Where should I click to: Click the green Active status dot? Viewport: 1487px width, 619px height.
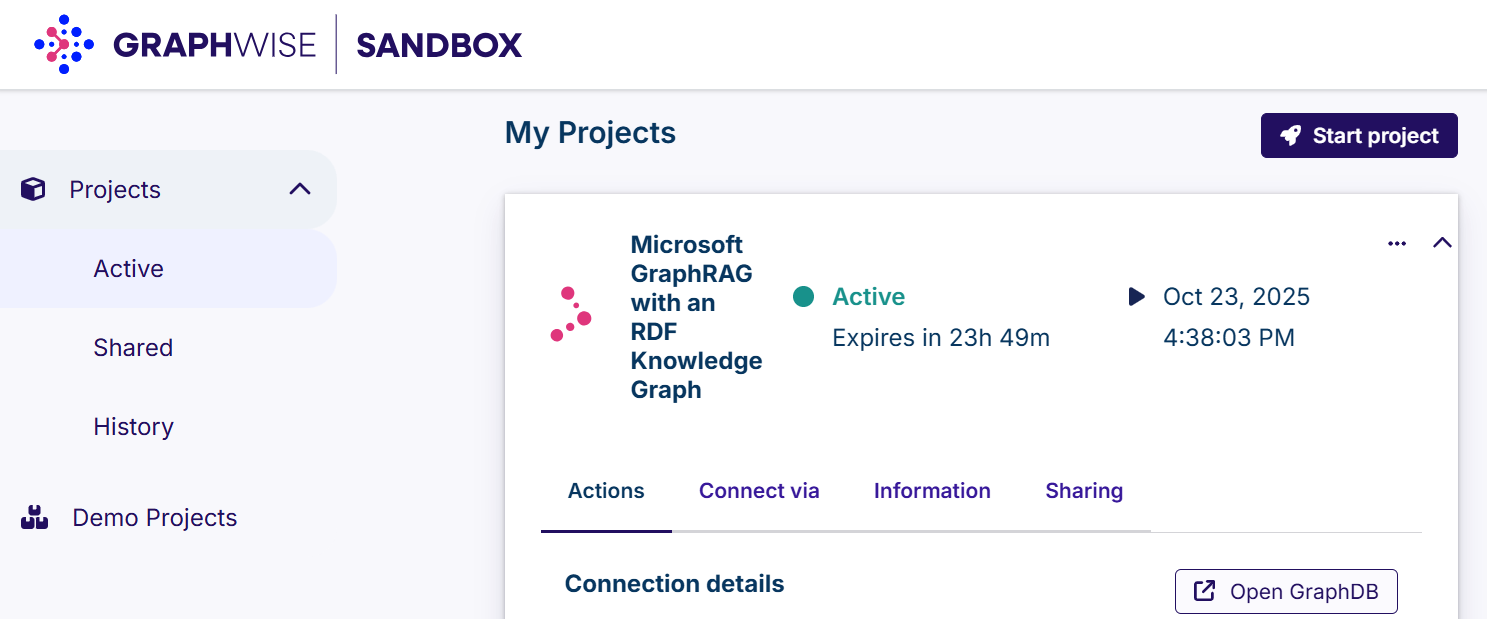(803, 297)
